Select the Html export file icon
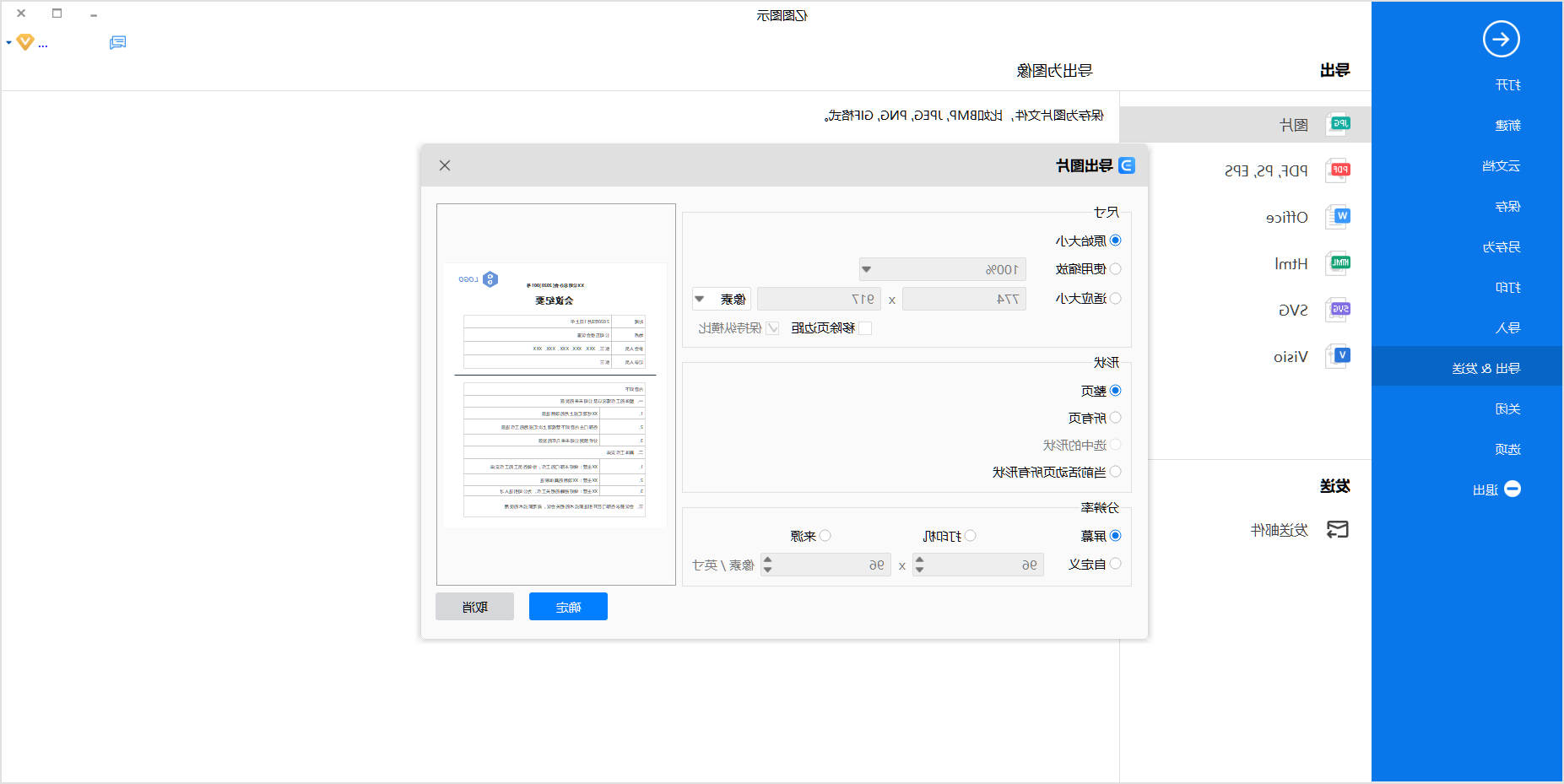The height and width of the screenshot is (784, 1564). [x=1339, y=263]
